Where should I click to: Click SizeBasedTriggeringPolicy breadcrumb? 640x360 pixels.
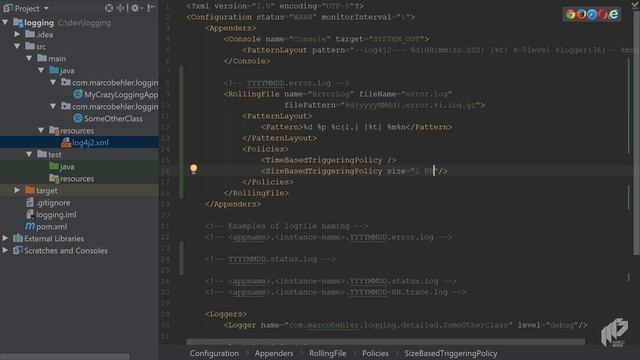coord(451,353)
